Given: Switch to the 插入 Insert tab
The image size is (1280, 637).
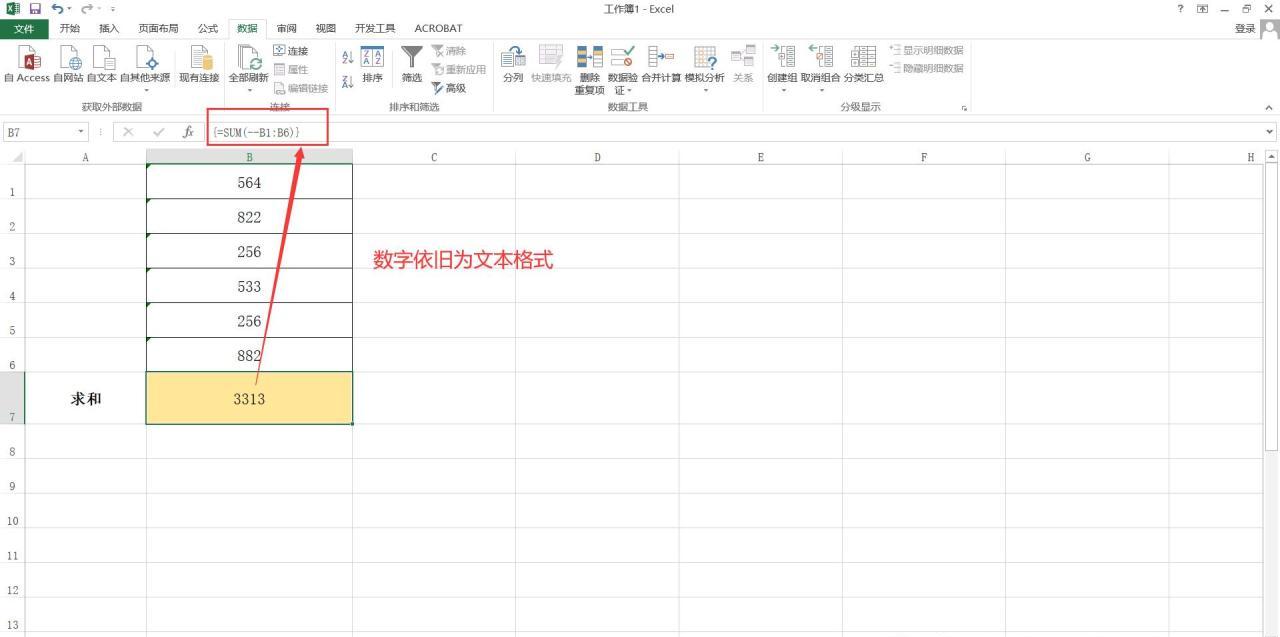Looking at the screenshot, I should click(109, 28).
